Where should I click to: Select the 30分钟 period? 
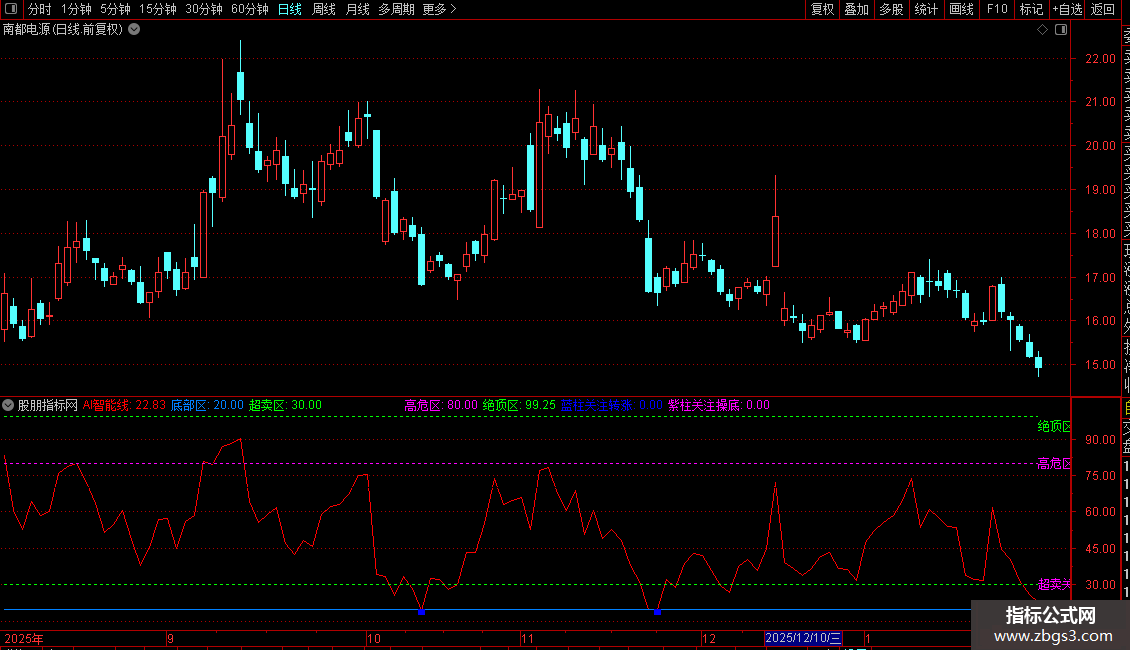pos(204,9)
